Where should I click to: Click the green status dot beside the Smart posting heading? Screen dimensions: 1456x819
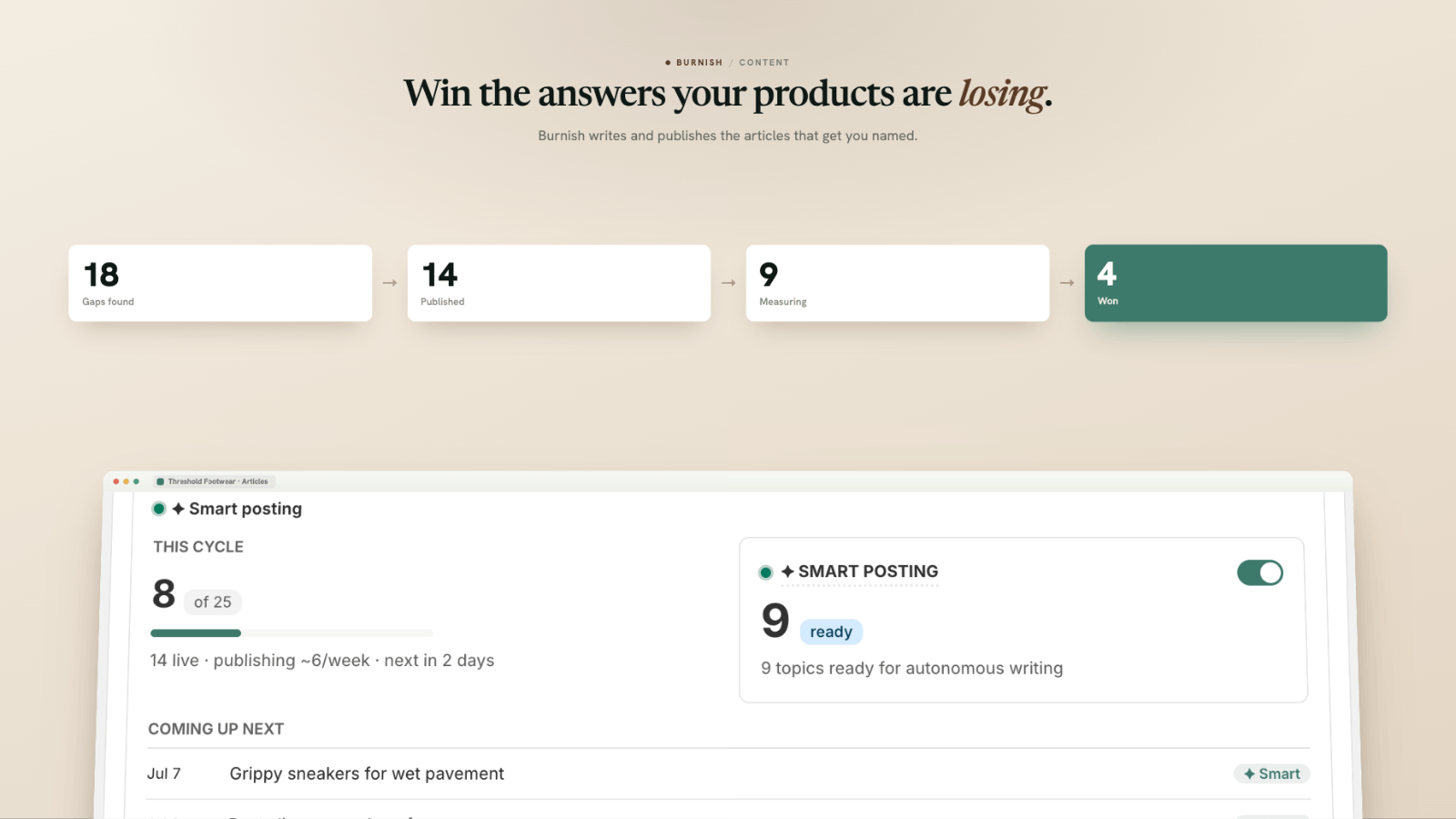[159, 509]
